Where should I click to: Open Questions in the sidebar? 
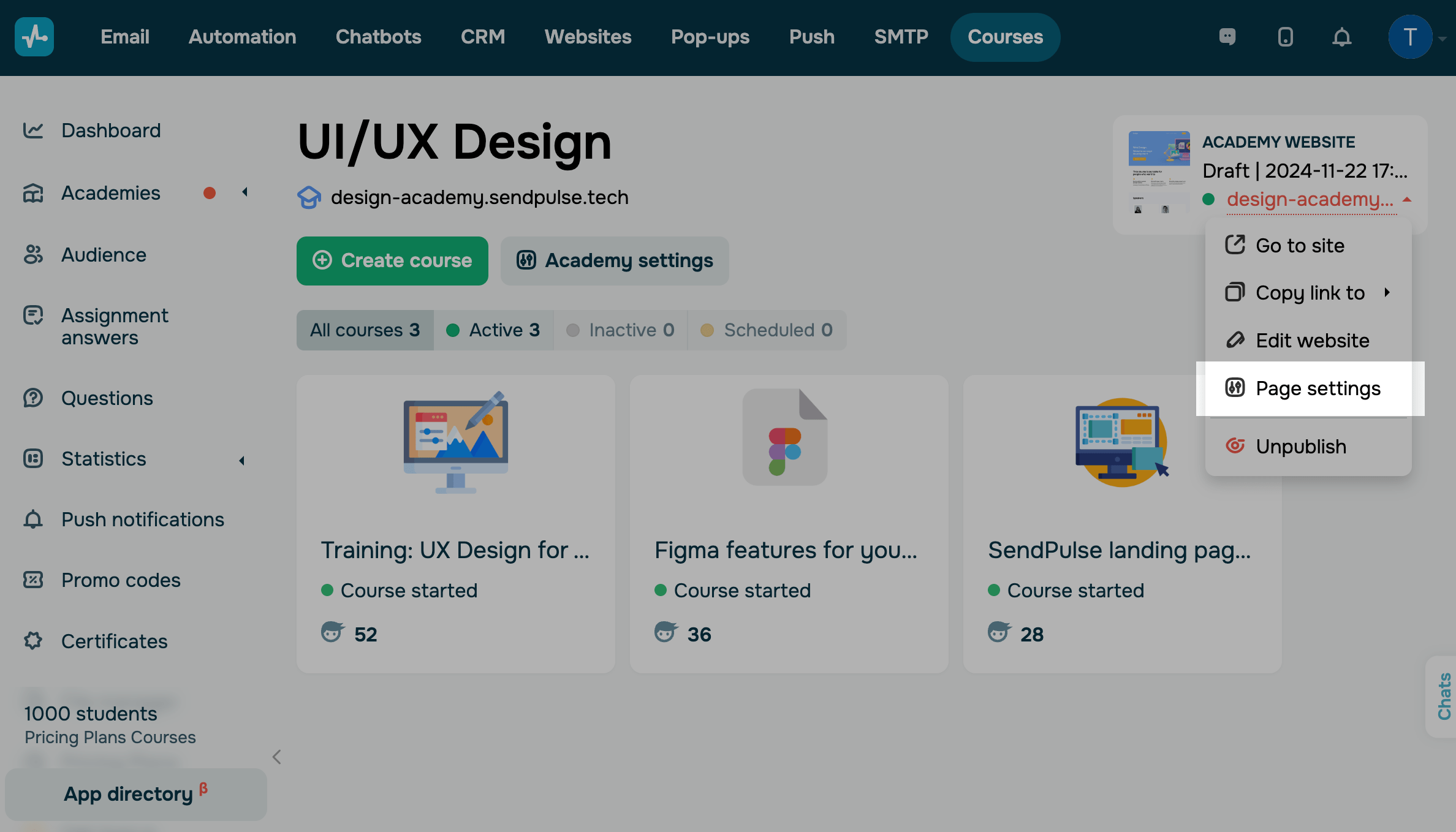click(107, 398)
